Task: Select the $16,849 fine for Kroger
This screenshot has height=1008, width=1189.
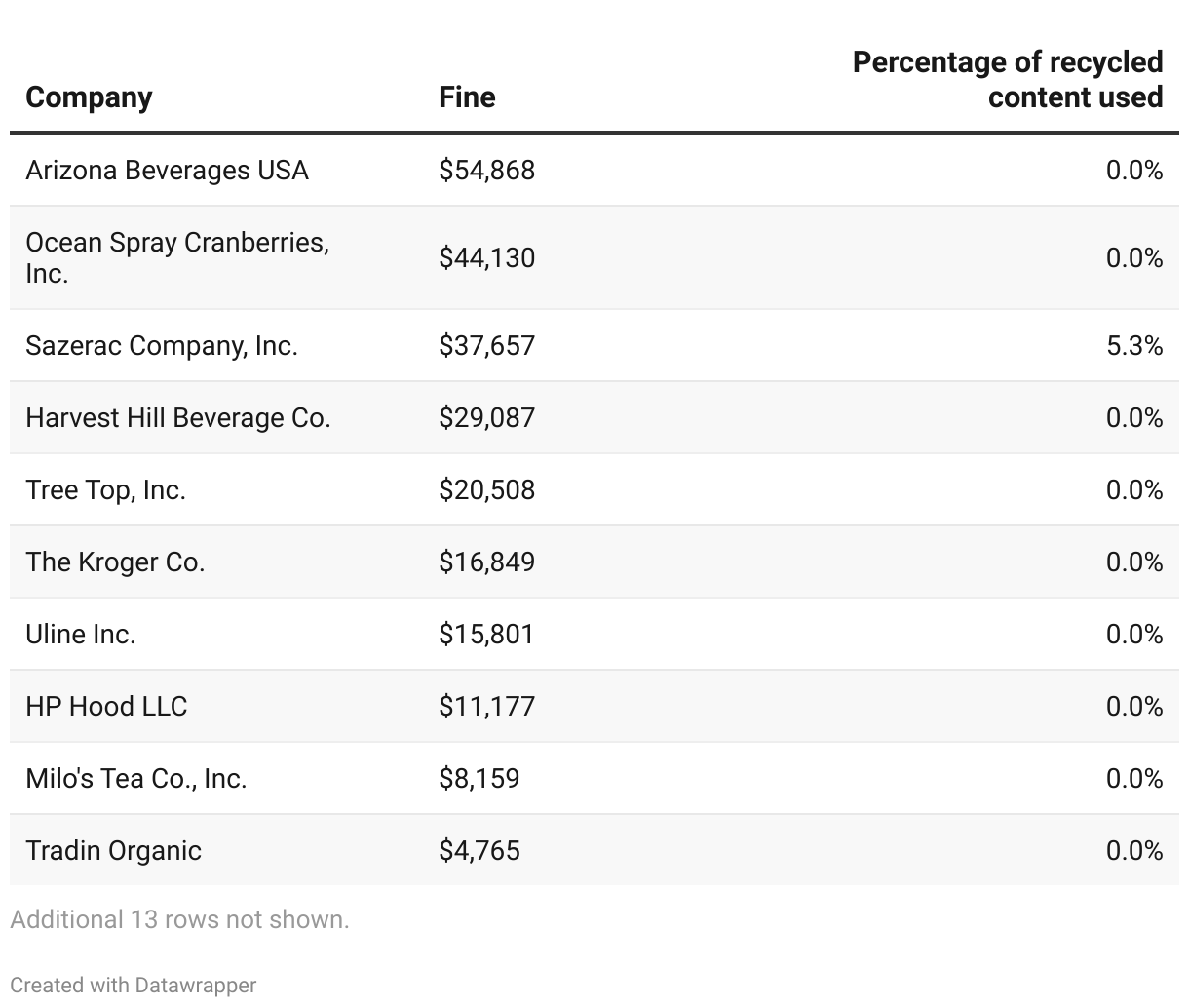Action: click(486, 562)
